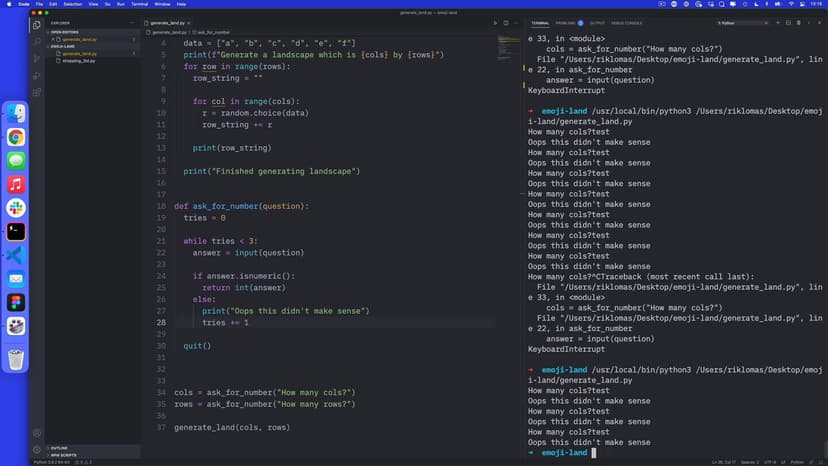828x466 pixels.
Task: Open Chrome from the dock
Action: coord(16,137)
